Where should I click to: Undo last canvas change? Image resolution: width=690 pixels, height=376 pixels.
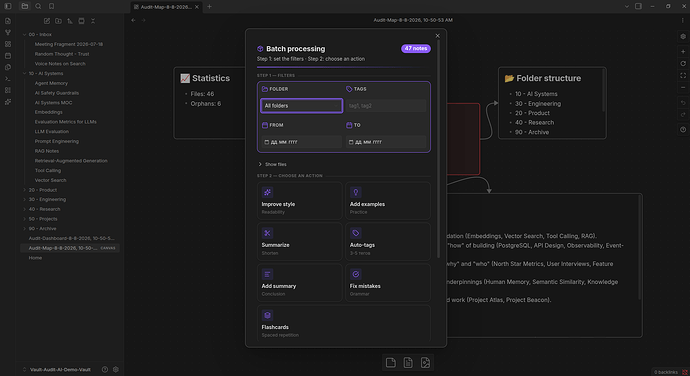[683, 103]
